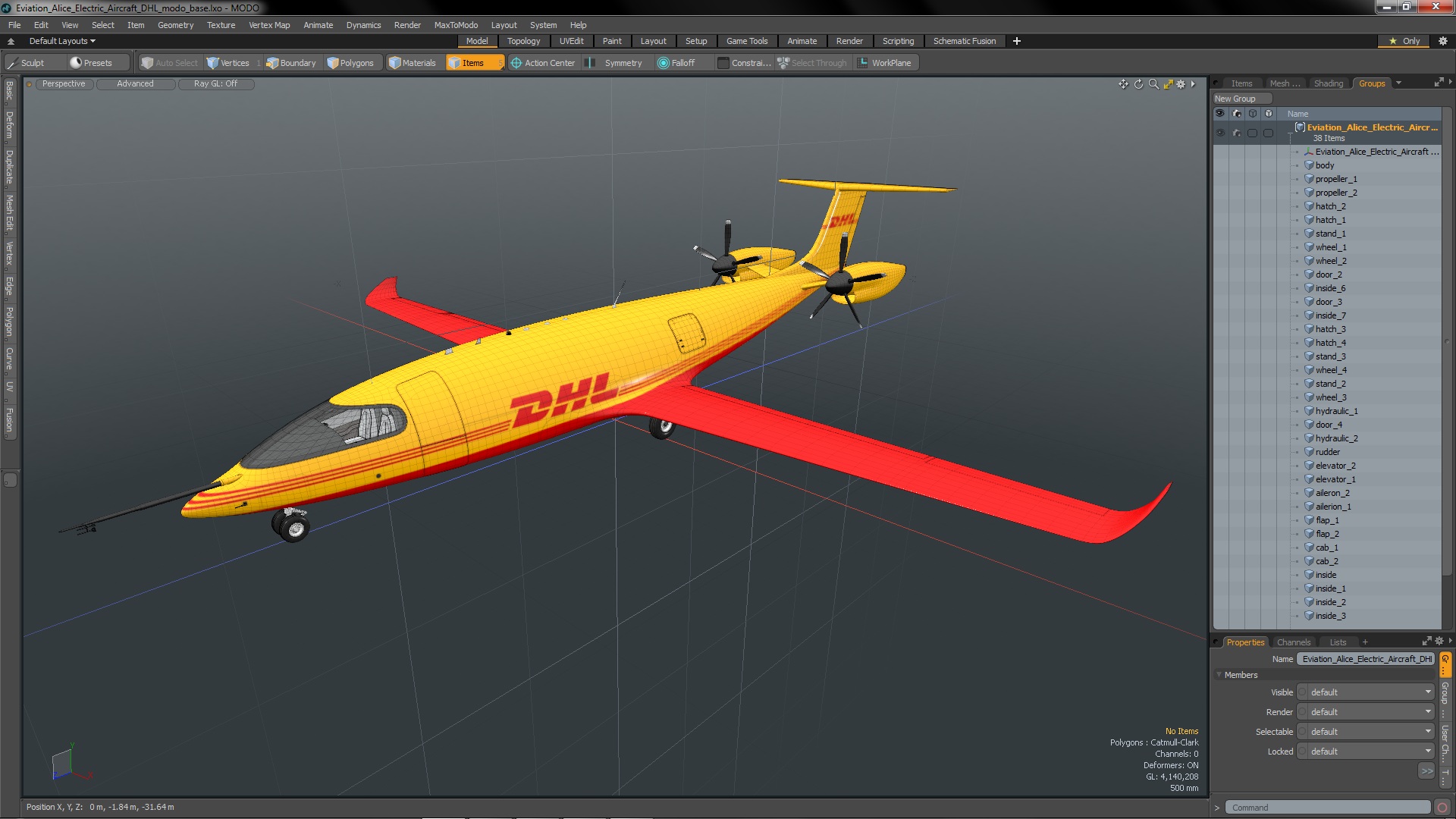
Task: Open the WorkPlane options
Action: tap(885, 63)
